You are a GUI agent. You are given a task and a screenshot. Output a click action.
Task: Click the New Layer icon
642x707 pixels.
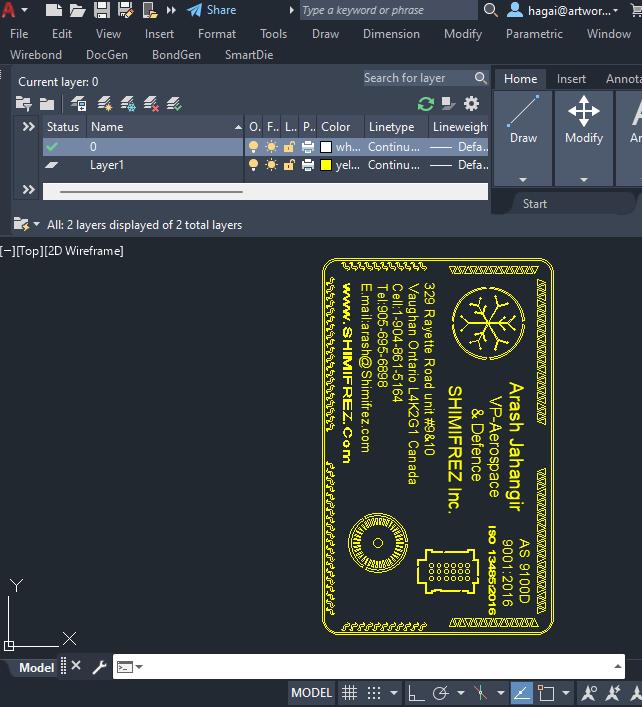coord(105,104)
